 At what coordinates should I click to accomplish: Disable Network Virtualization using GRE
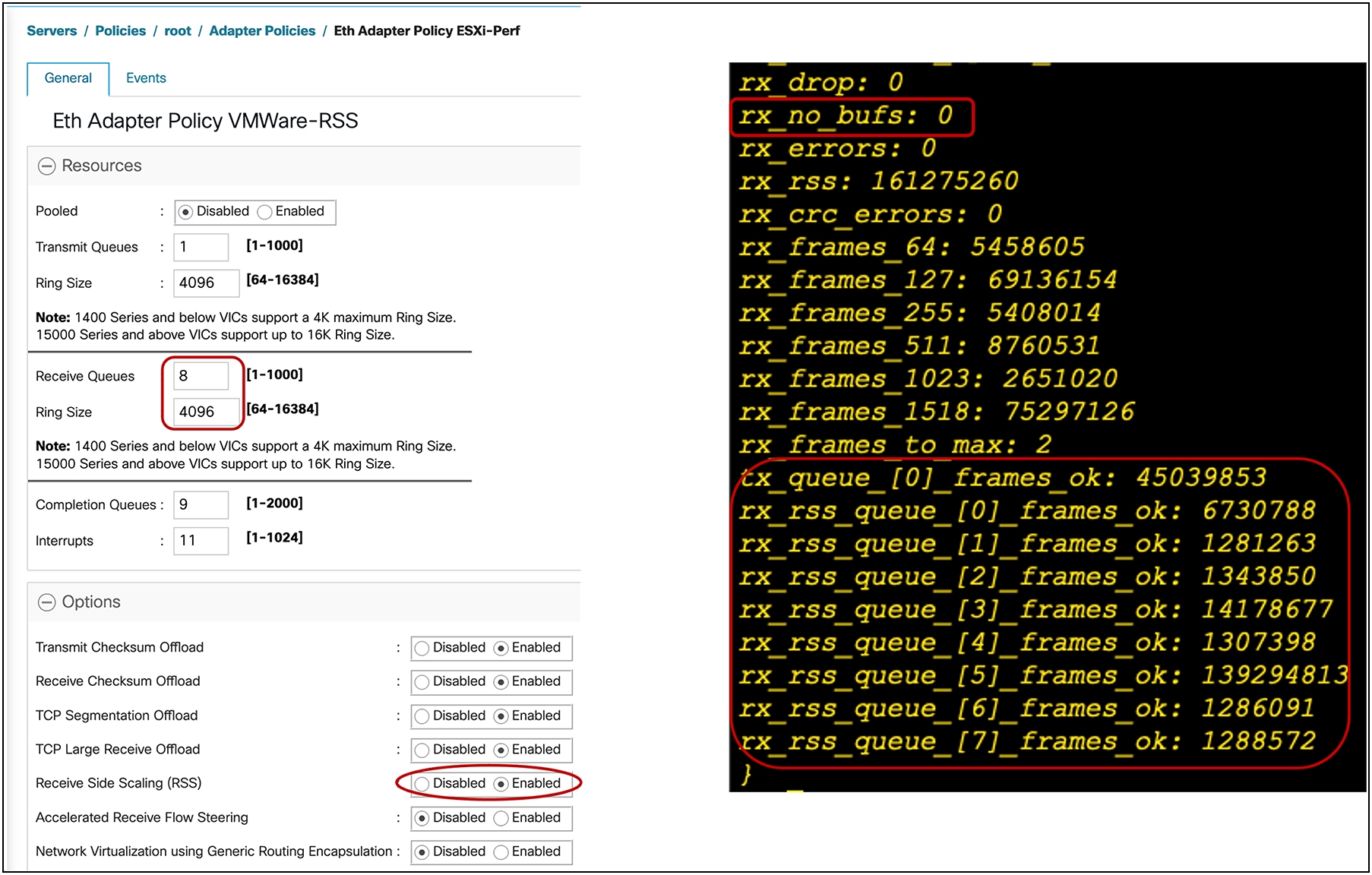click(x=422, y=852)
